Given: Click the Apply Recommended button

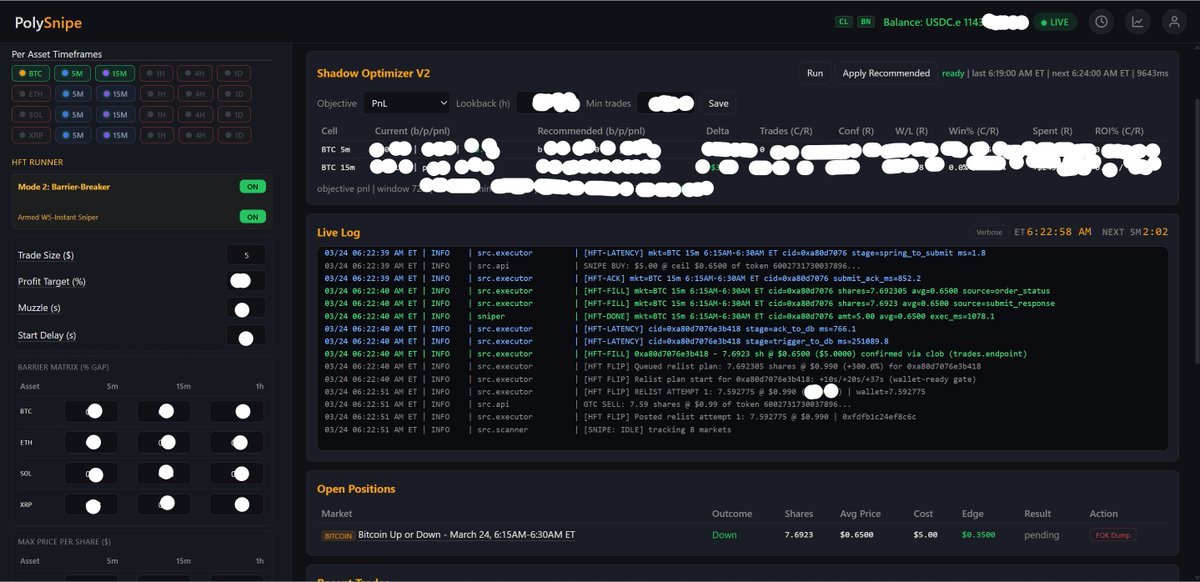Looking at the screenshot, I should (886, 73).
